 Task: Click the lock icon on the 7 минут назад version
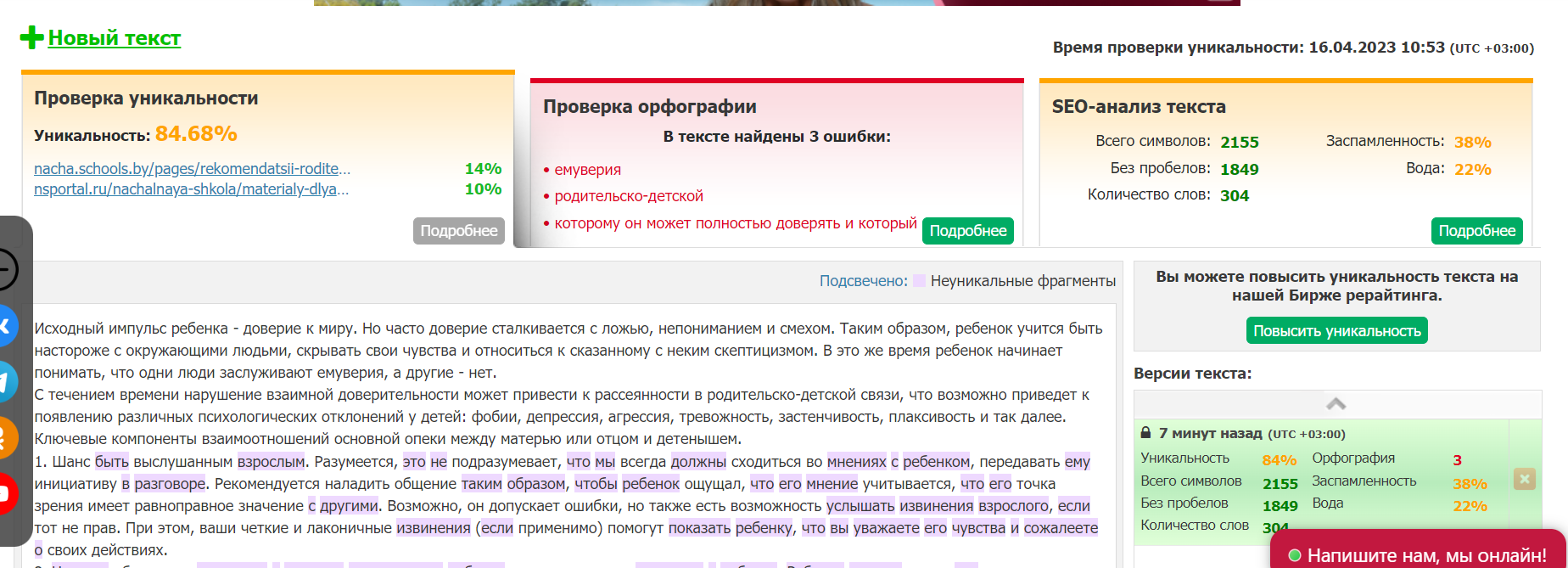1145,433
